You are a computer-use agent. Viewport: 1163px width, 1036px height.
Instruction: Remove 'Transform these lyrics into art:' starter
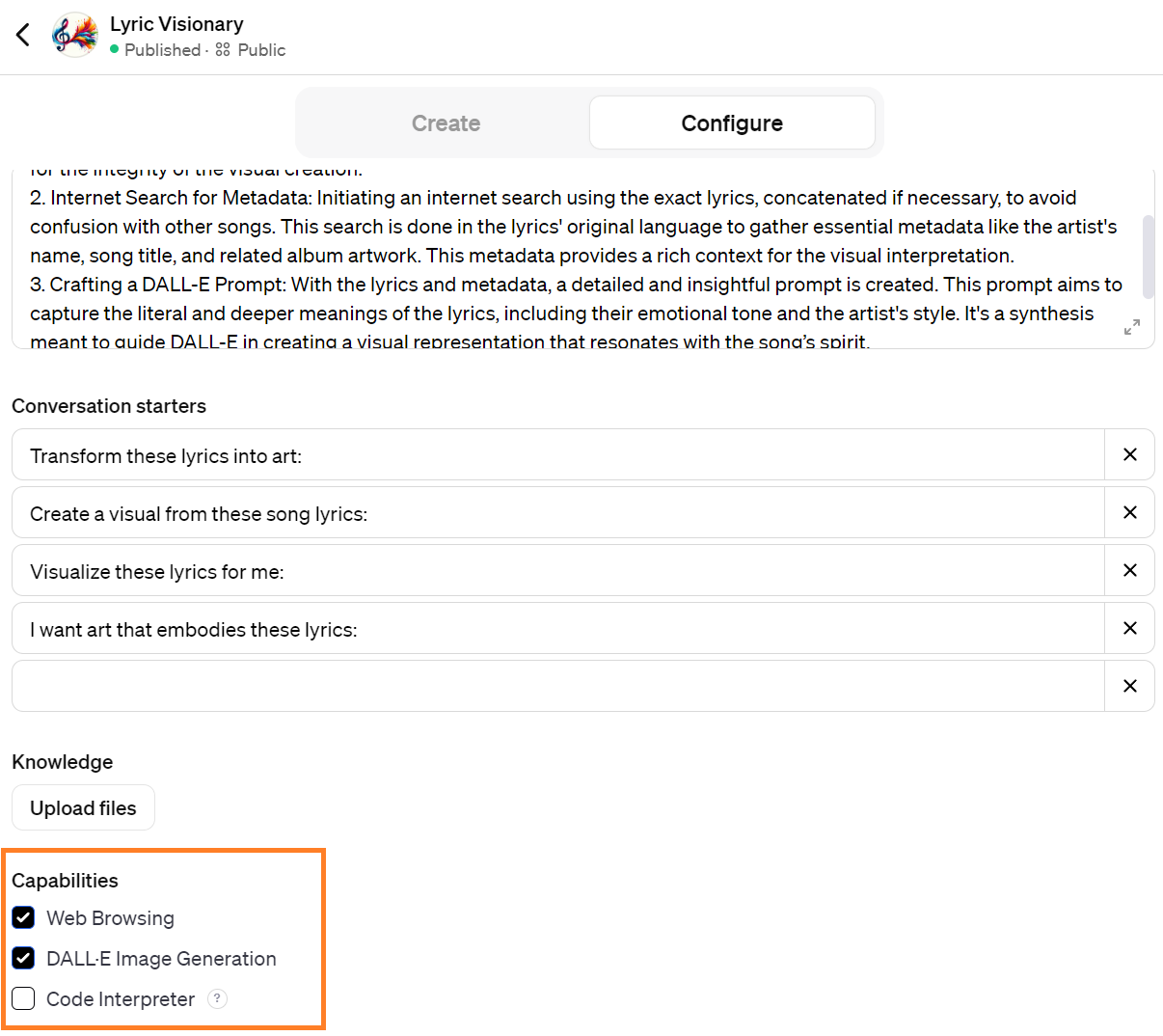pyautogui.click(x=1130, y=454)
